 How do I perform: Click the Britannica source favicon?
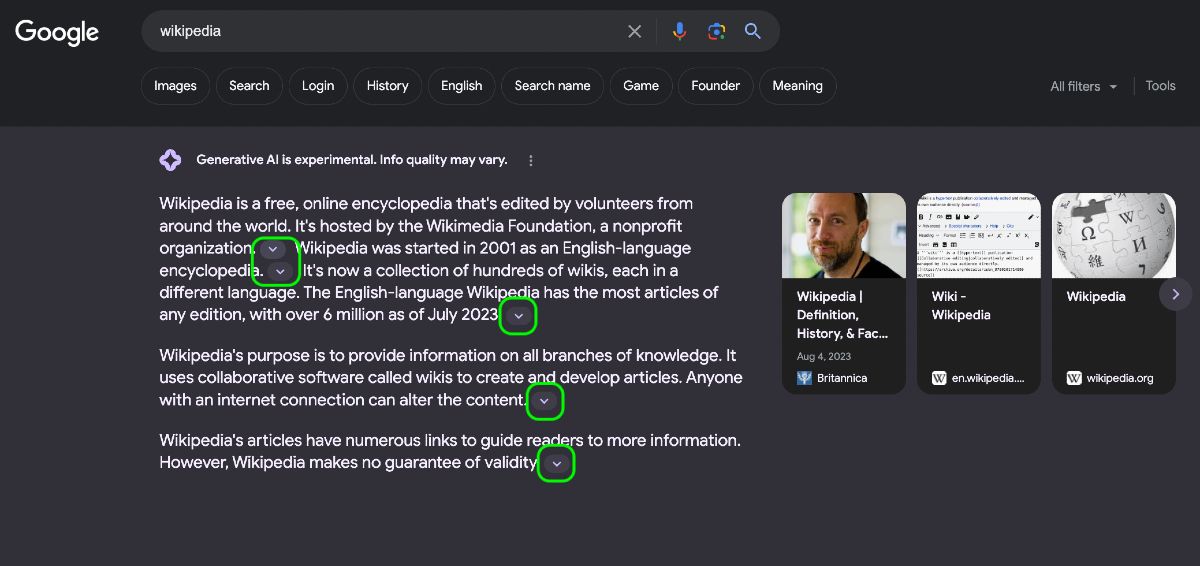pos(804,378)
